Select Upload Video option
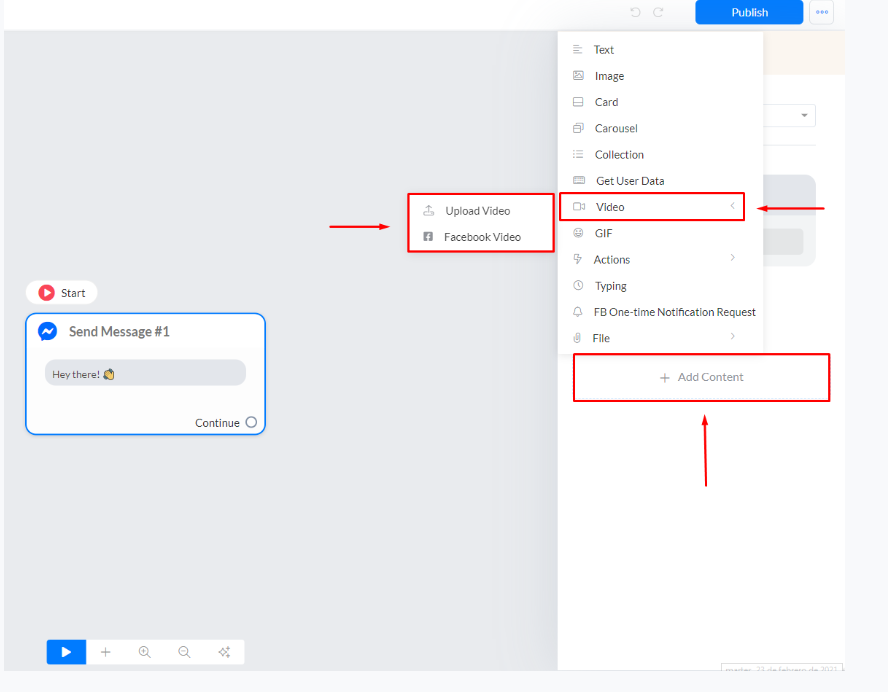888x692 pixels. tap(477, 211)
